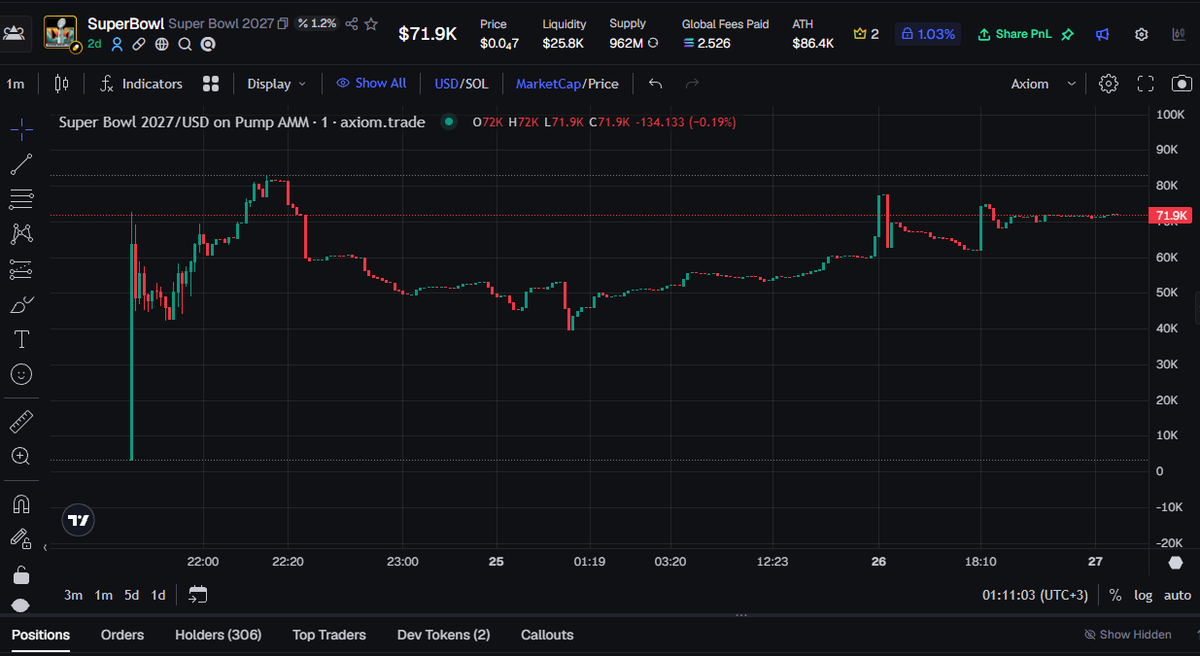The height and width of the screenshot is (656, 1200).
Task: Toggle the percent price scale
Action: (1115, 595)
